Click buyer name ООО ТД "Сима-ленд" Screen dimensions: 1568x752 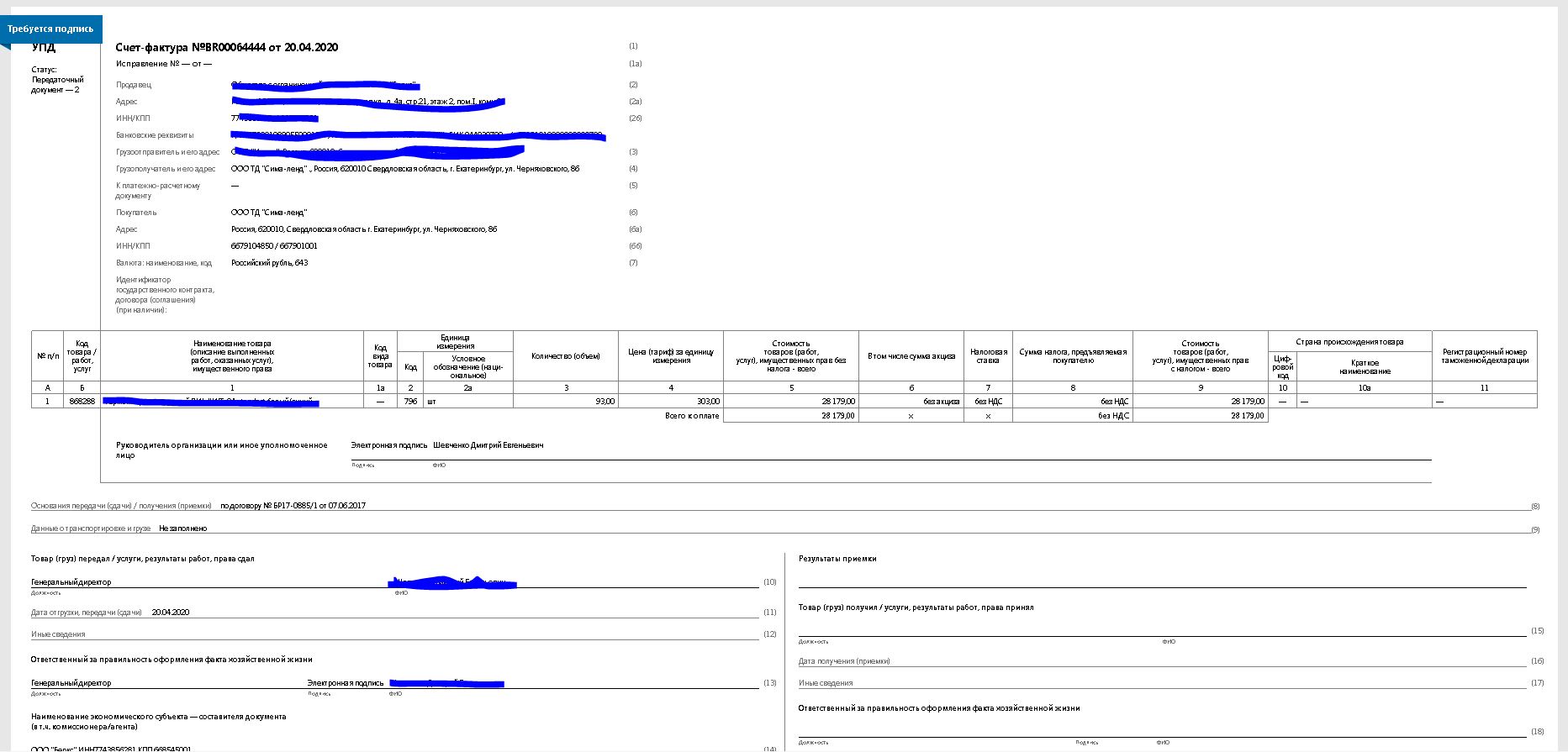[269, 213]
